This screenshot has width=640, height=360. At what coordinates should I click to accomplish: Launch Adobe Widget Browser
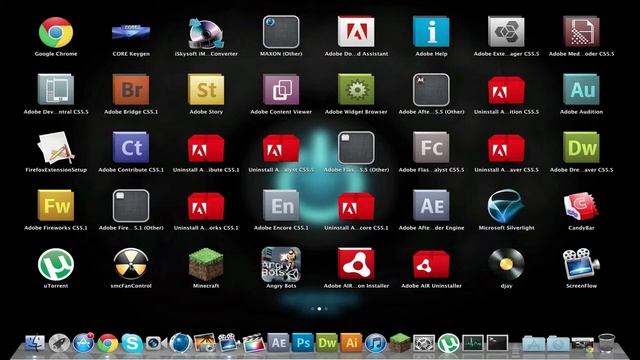coord(356,89)
